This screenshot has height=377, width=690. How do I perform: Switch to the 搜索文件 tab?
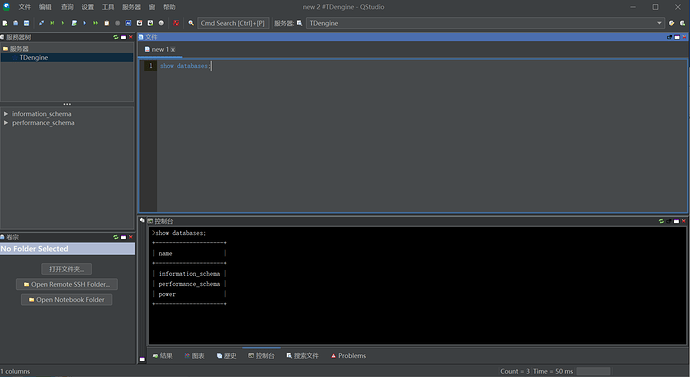point(302,355)
